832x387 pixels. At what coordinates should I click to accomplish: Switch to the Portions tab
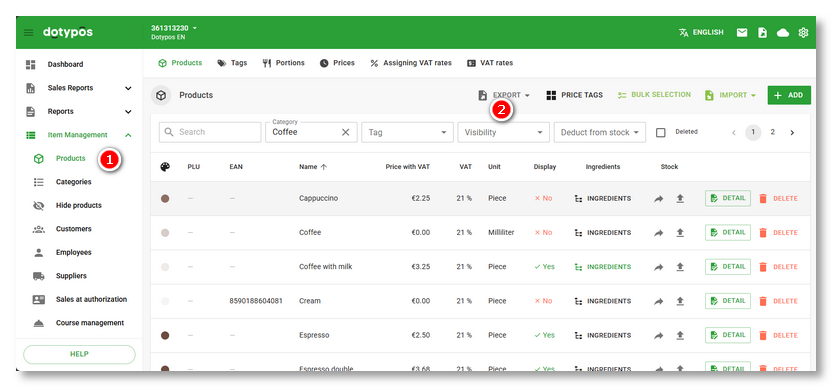283,63
